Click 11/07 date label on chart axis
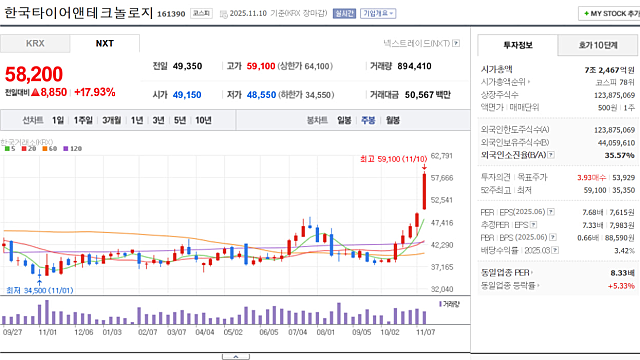 click(425, 332)
